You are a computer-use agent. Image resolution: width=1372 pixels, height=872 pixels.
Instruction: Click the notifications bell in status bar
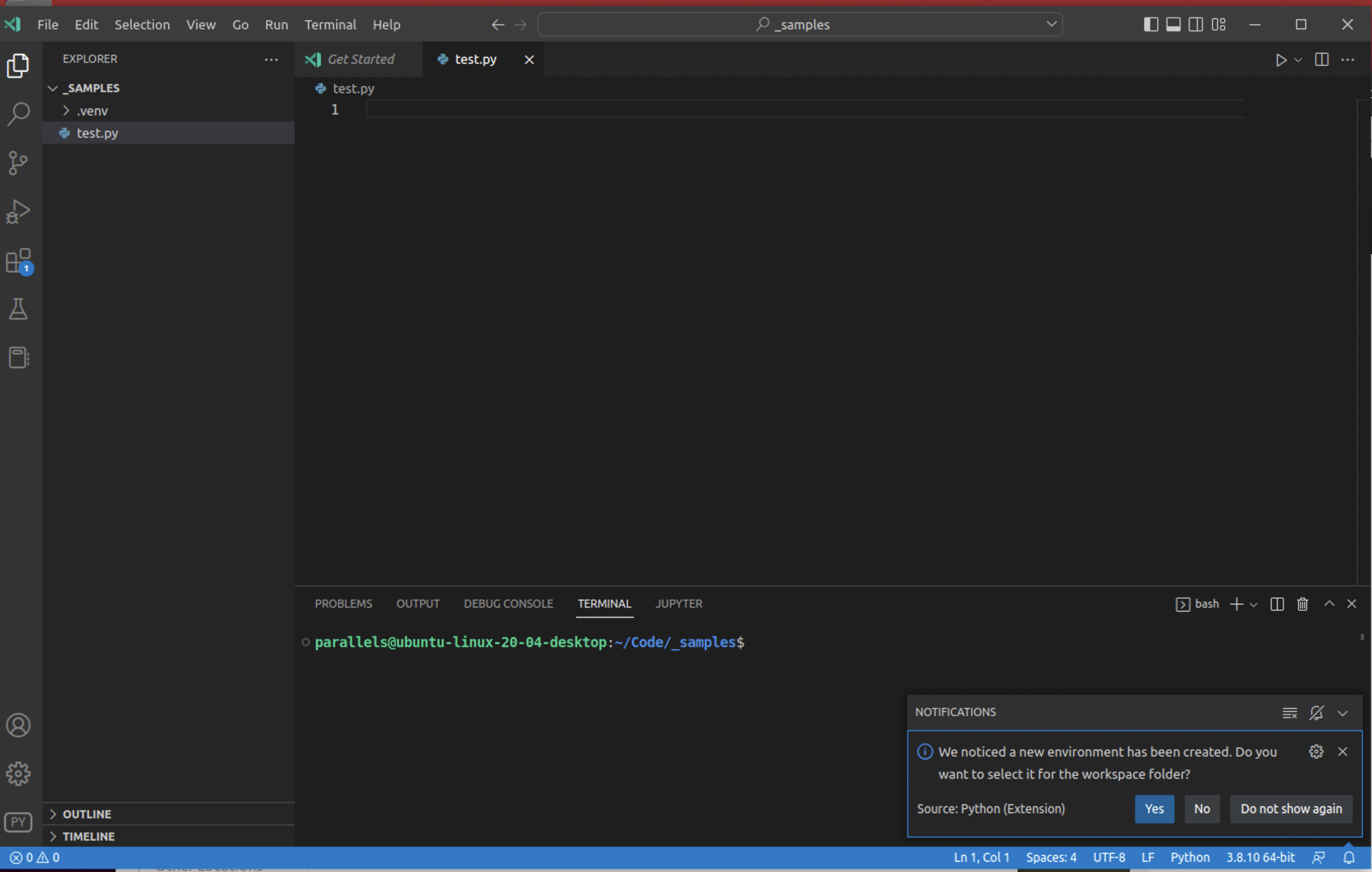[1349, 858]
